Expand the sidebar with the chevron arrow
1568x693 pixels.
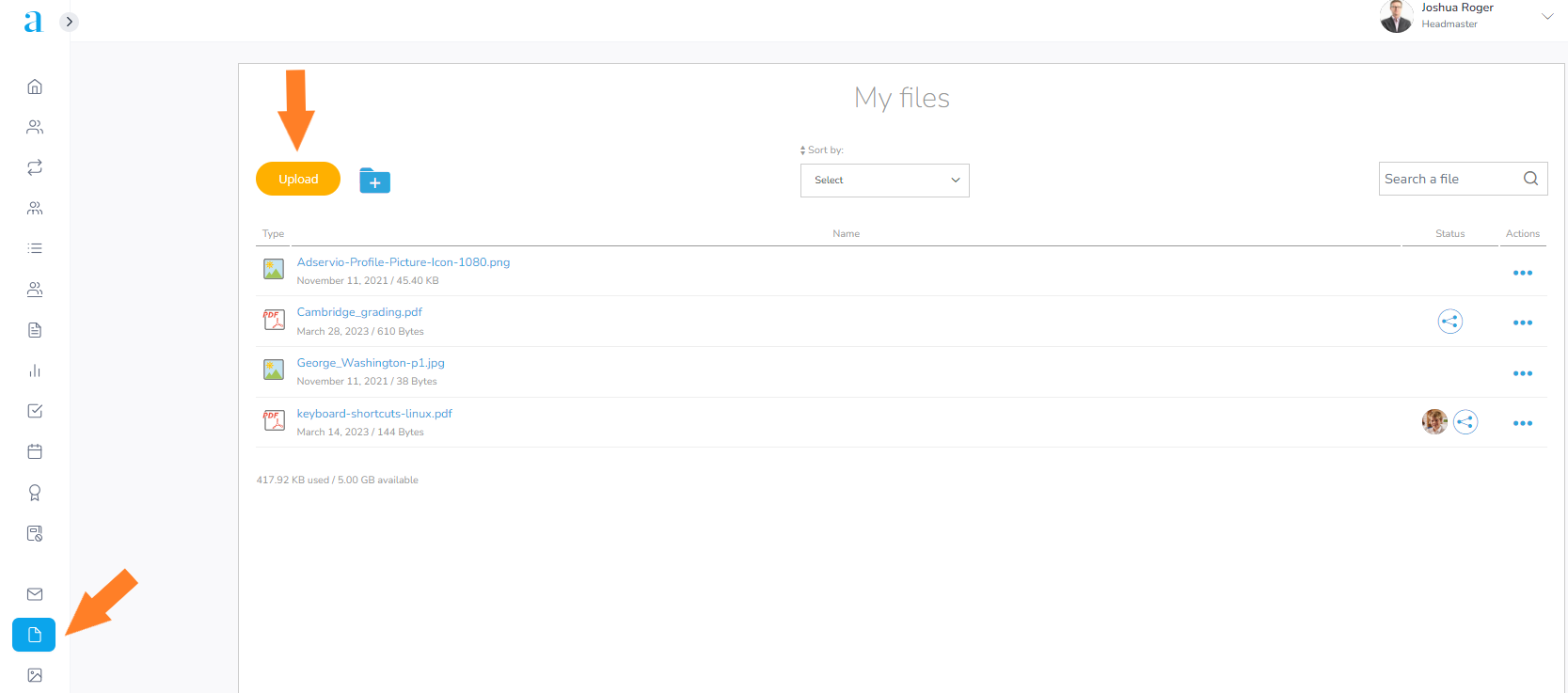point(69,22)
